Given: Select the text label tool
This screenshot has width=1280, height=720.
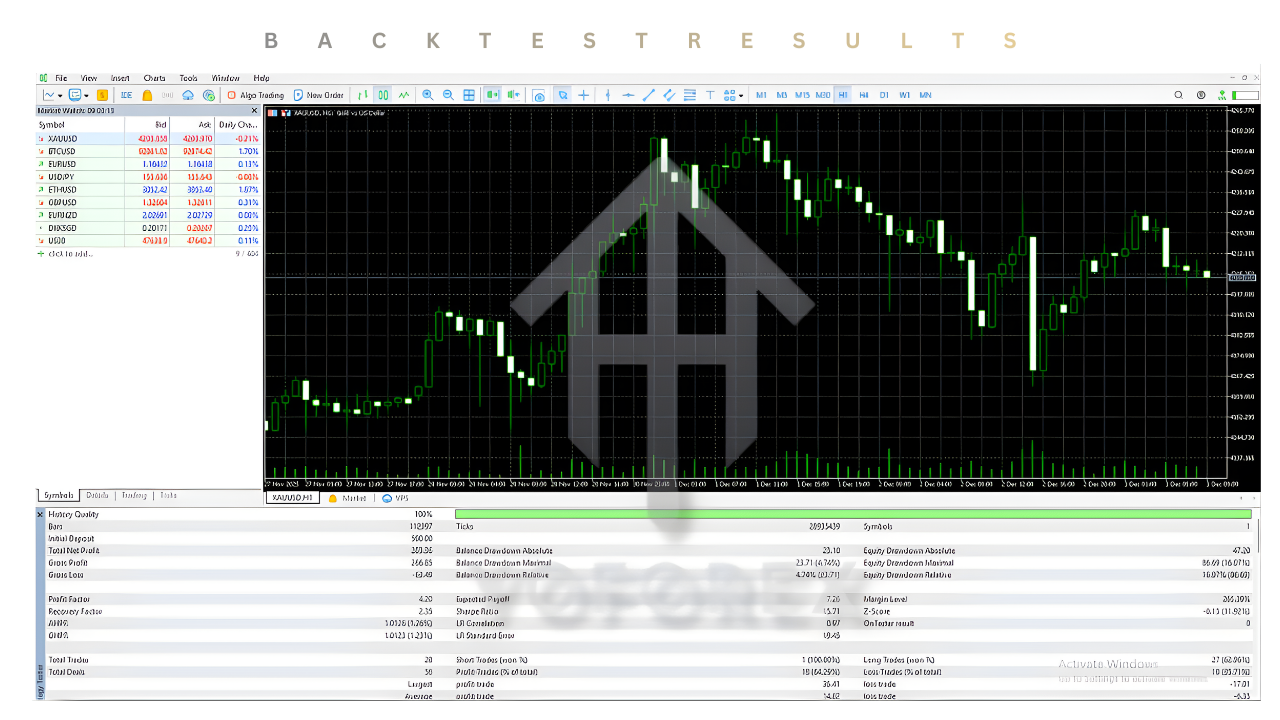Looking at the screenshot, I should coord(710,95).
